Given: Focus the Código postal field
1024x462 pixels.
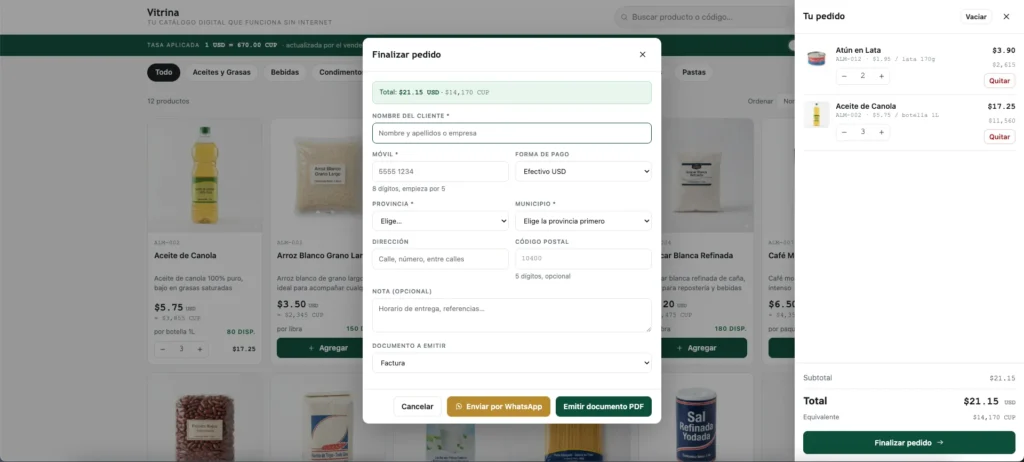Looking at the screenshot, I should coord(583,259).
